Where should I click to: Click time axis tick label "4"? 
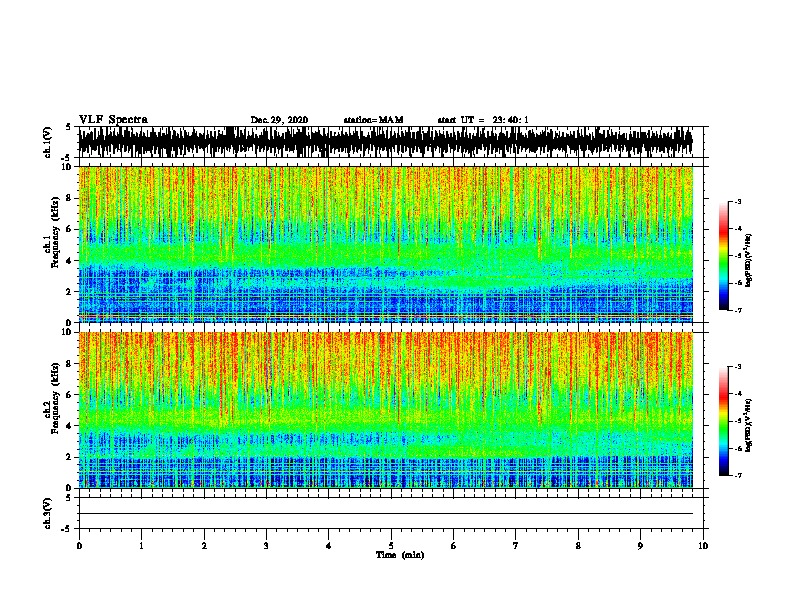[329, 546]
